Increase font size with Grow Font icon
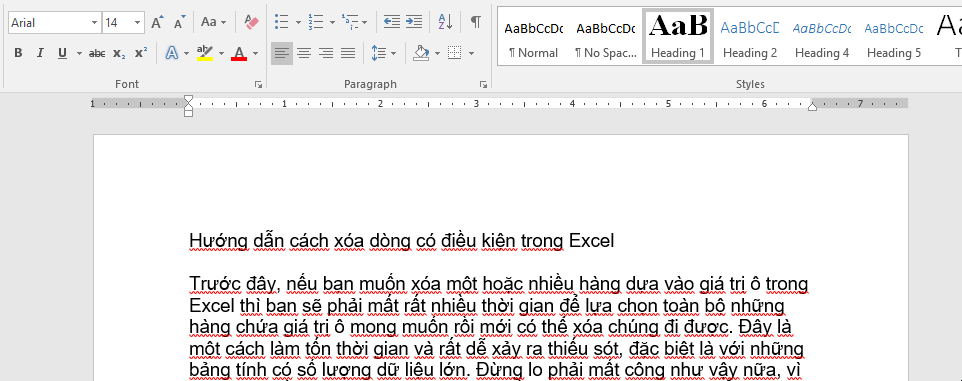This screenshot has height=381, width=962. point(157,23)
